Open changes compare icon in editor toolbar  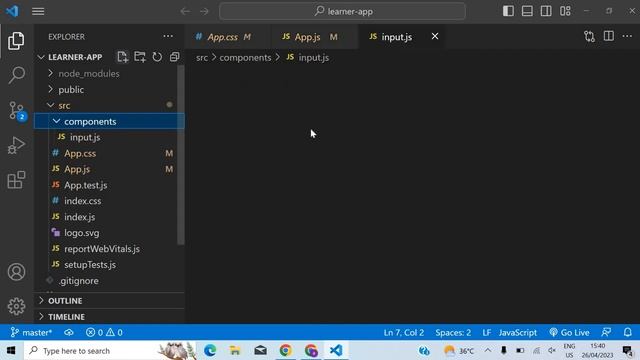[589, 36]
